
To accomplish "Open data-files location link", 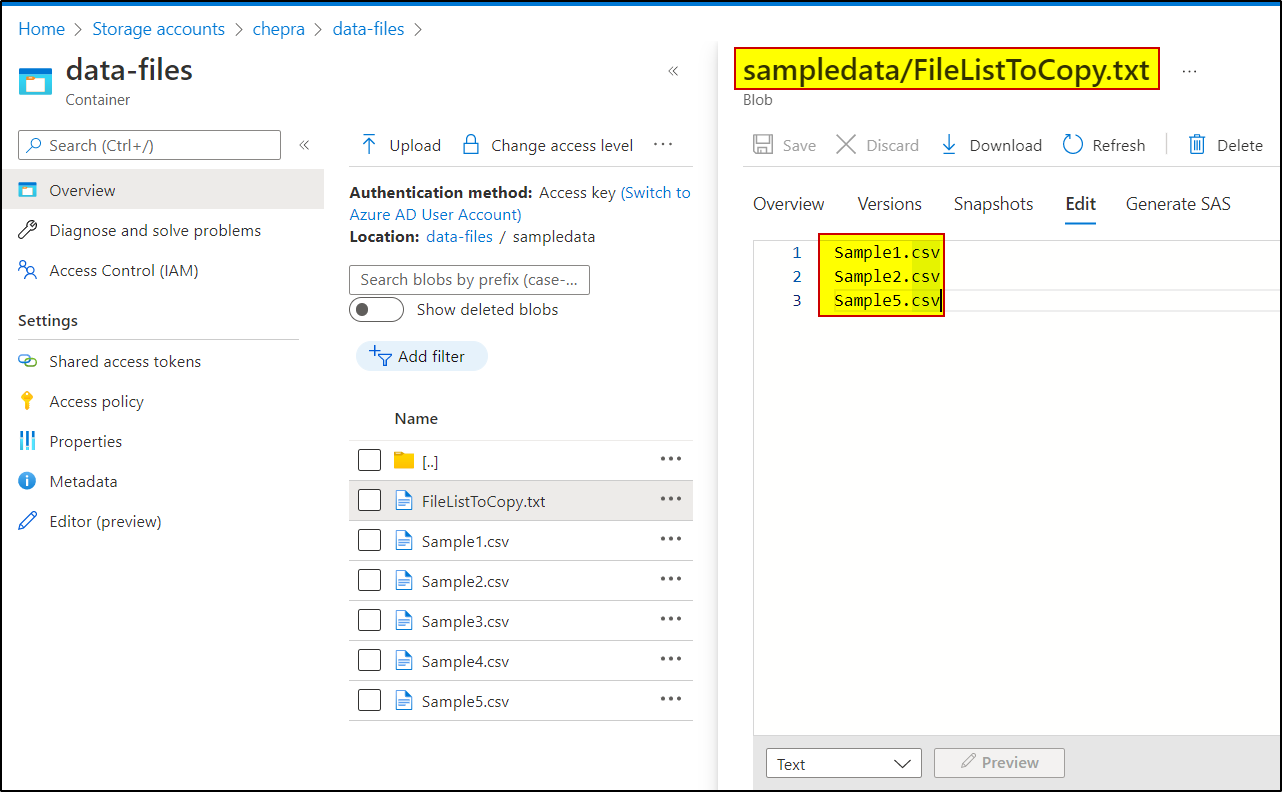I will (x=459, y=237).
